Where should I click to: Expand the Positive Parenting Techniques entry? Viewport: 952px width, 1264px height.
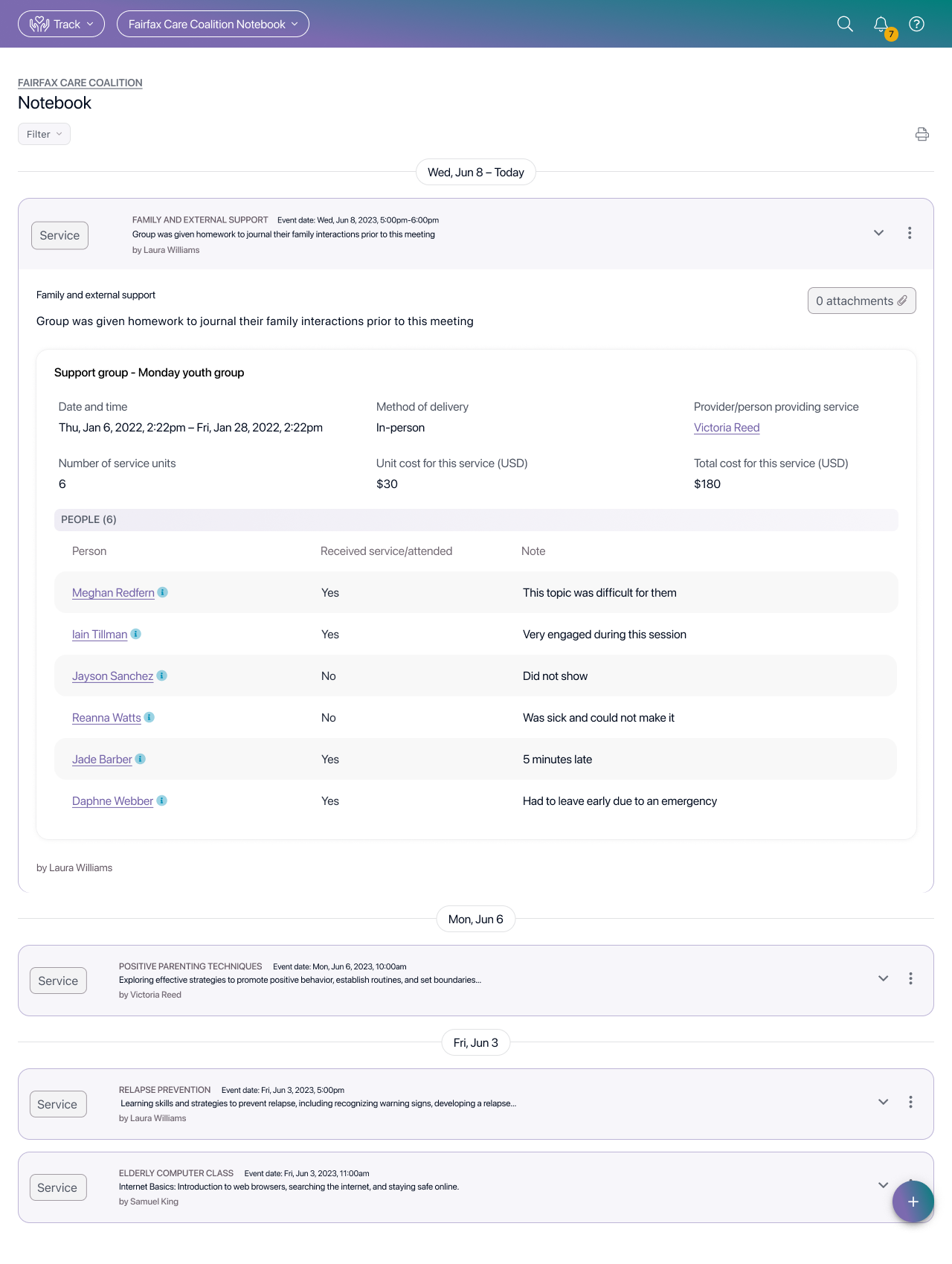click(883, 978)
